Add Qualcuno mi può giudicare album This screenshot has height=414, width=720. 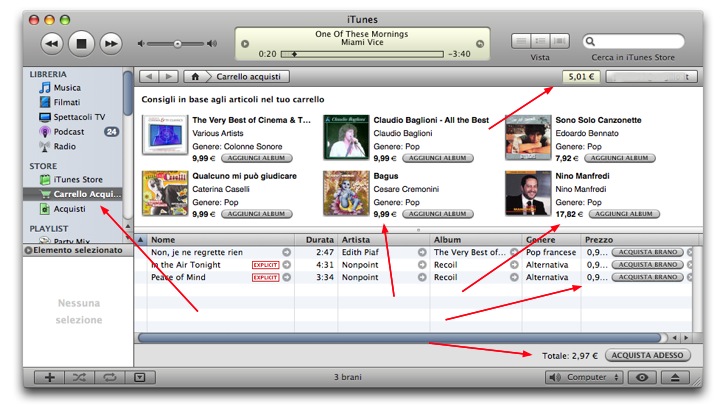pos(257,214)
